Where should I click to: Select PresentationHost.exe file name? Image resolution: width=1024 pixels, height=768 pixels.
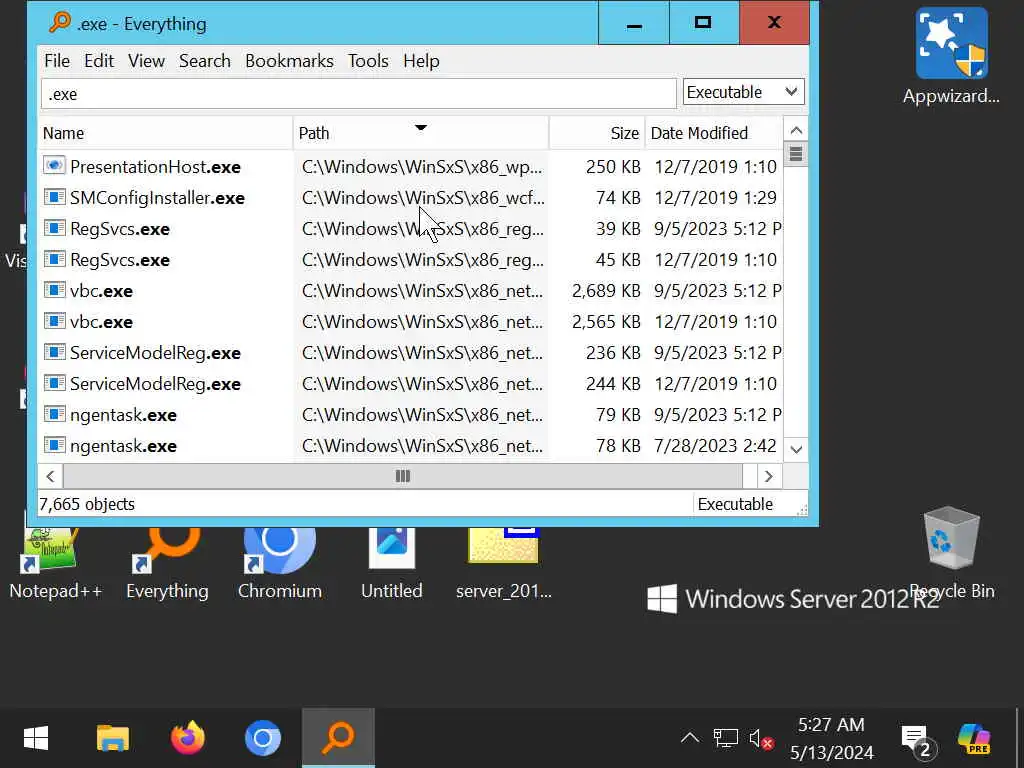(x=155, y=167)
